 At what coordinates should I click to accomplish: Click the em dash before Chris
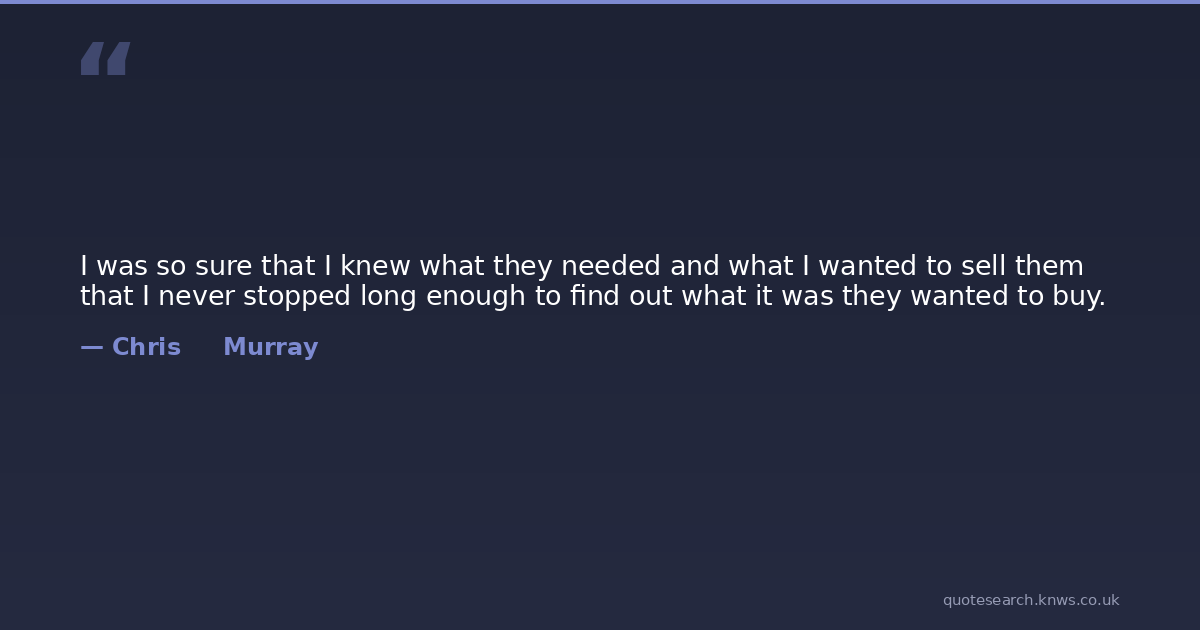[x=91, y=347]
